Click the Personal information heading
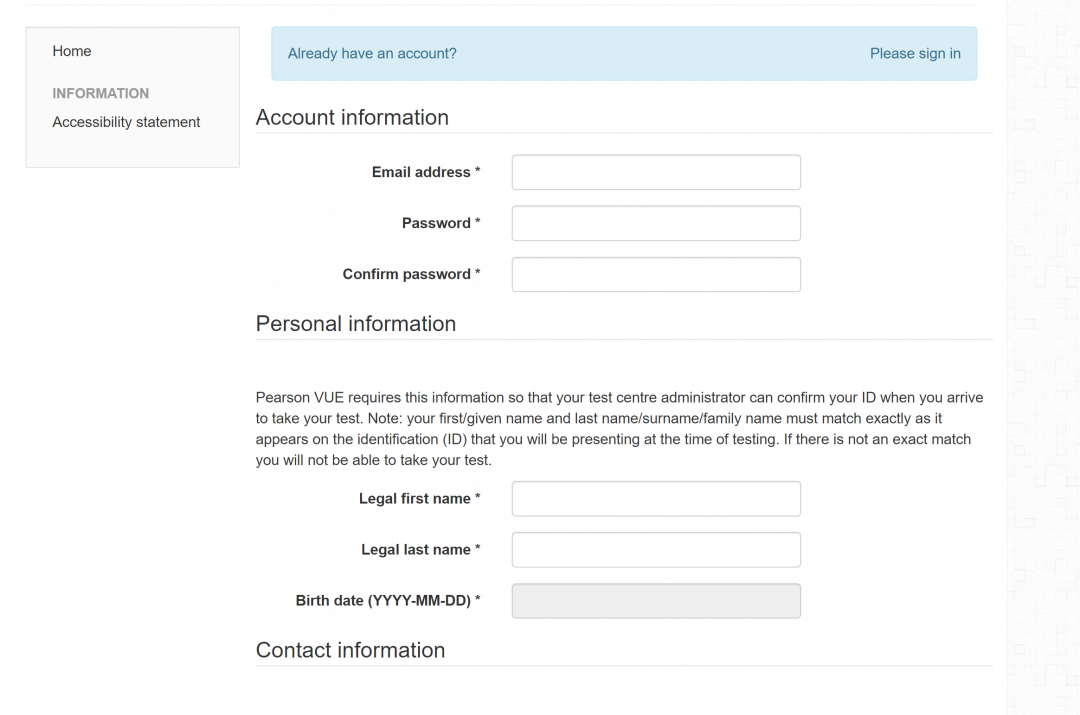 (356, 324)
